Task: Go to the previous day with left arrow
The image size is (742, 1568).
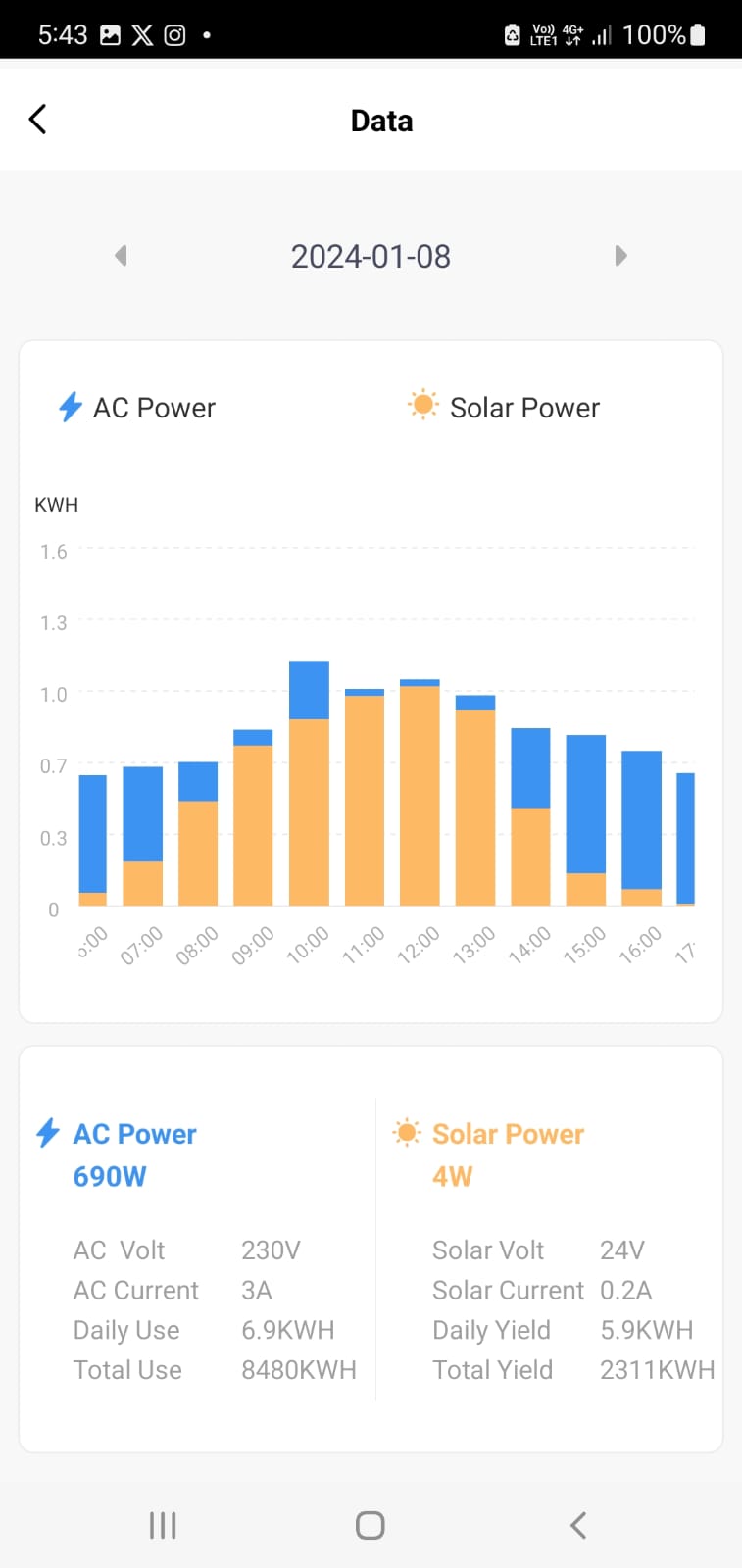Action: pyautogui.click(x=121, y=256)
